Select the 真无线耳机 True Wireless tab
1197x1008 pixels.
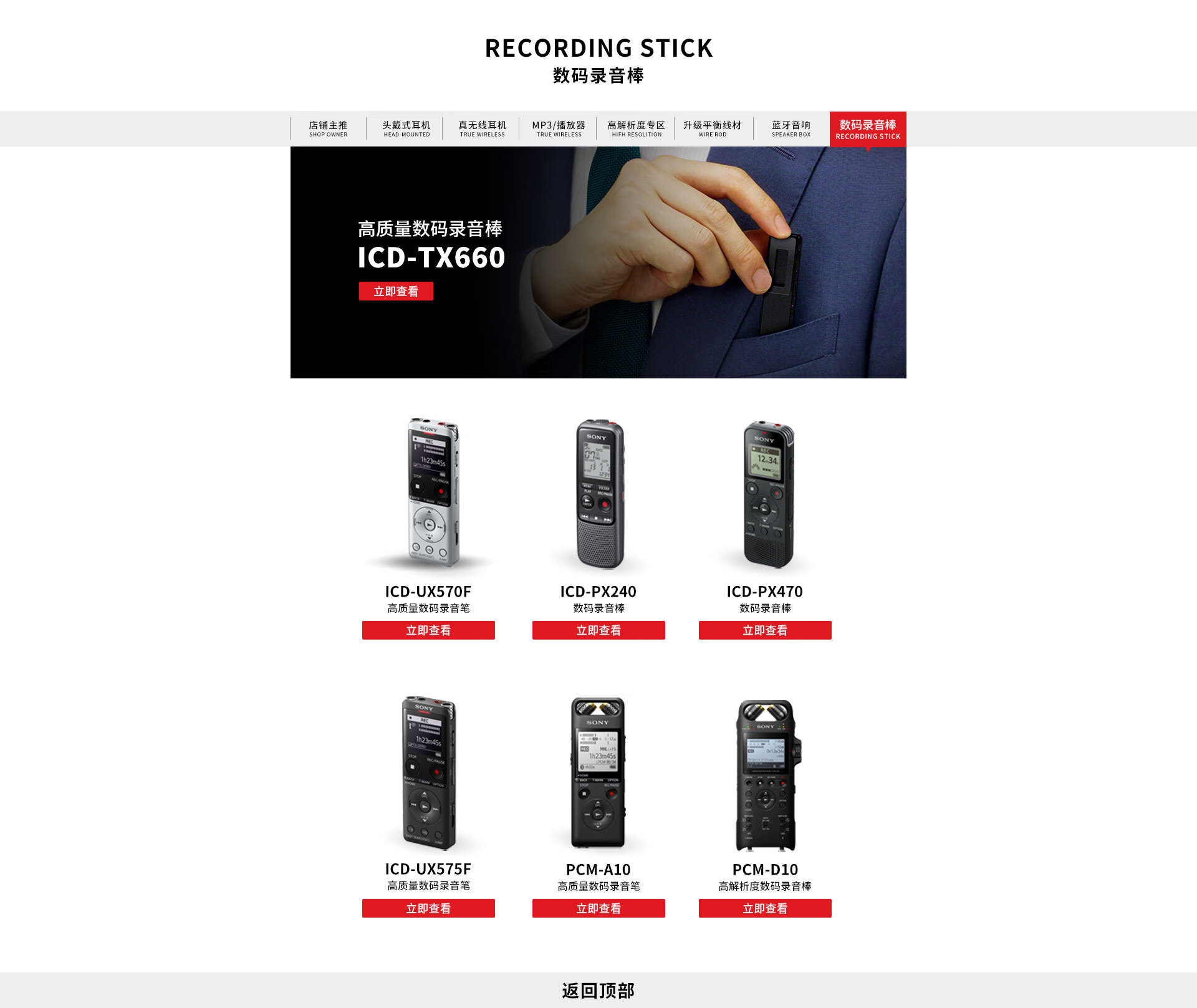(482, 128)
